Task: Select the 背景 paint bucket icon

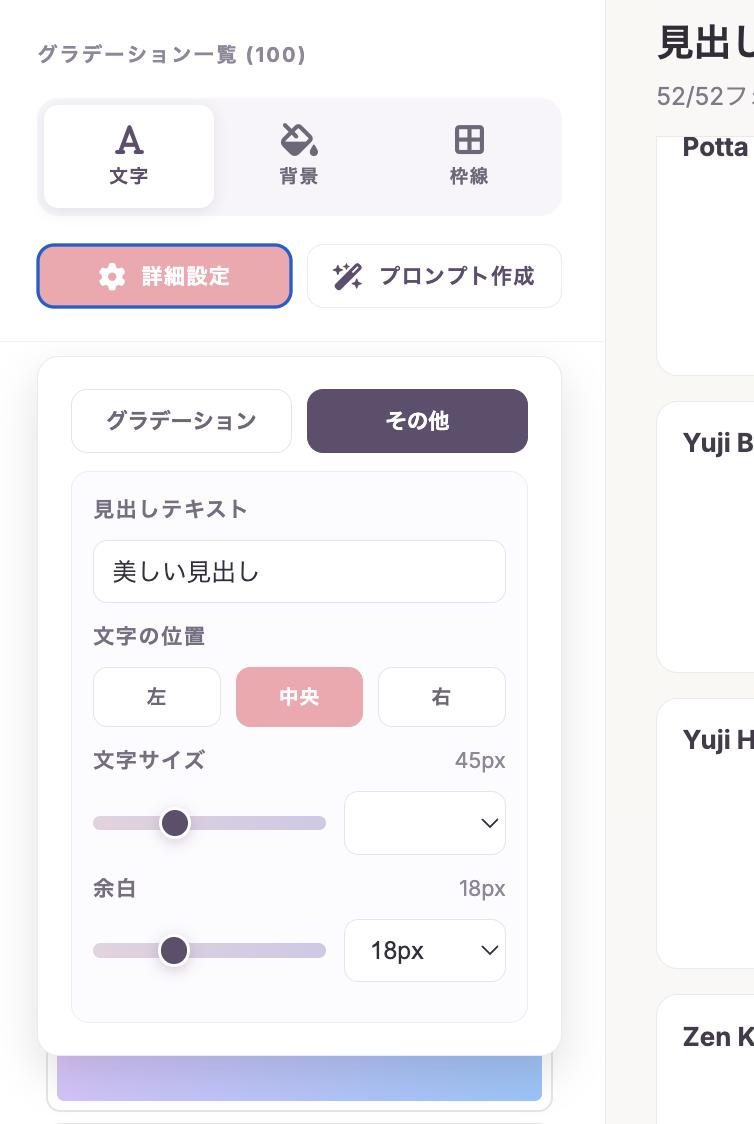Action: pyautogui.click(x=299, y=140)
